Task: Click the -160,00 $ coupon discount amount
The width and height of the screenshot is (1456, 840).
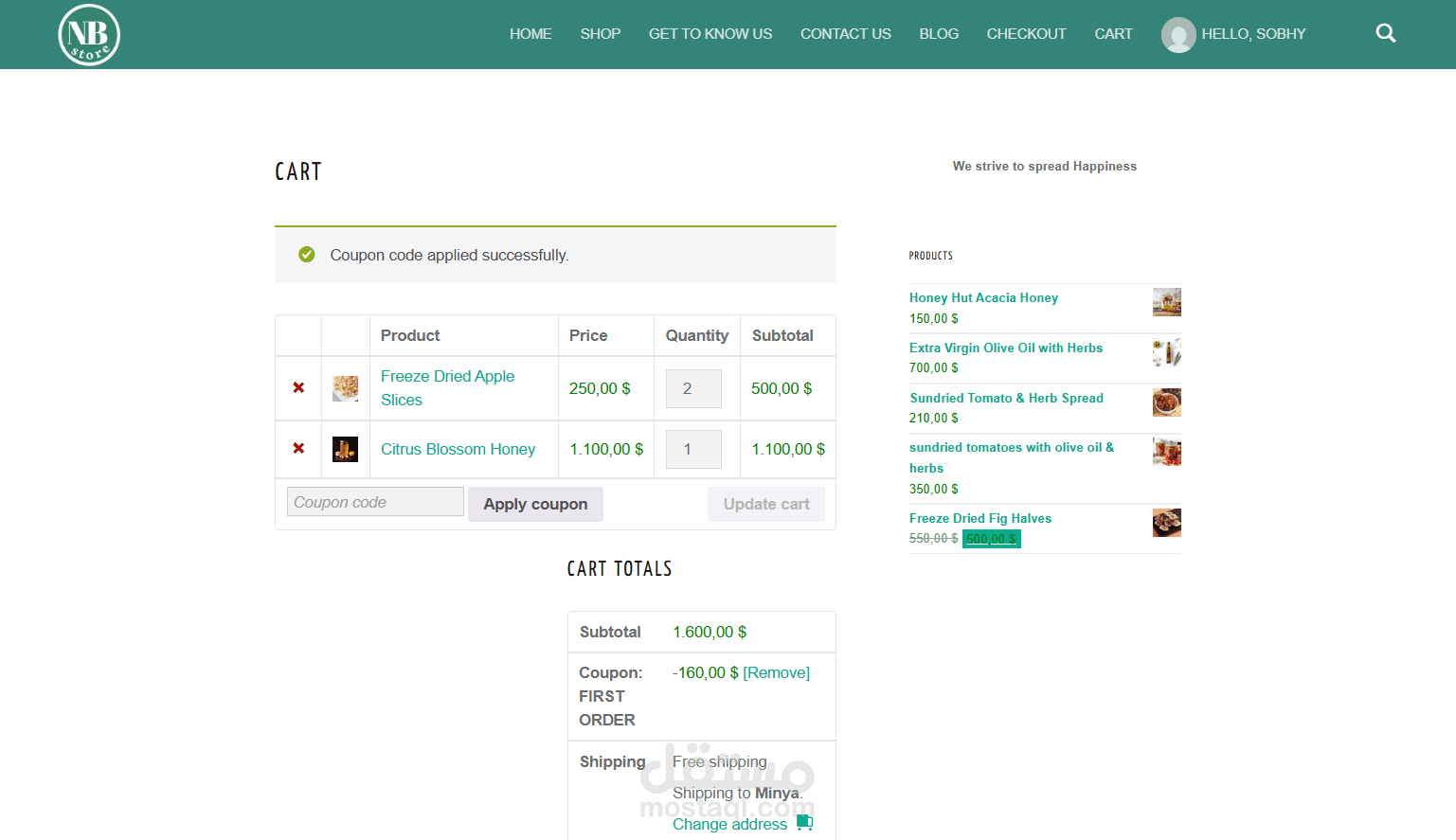Action: click(706, 672)
